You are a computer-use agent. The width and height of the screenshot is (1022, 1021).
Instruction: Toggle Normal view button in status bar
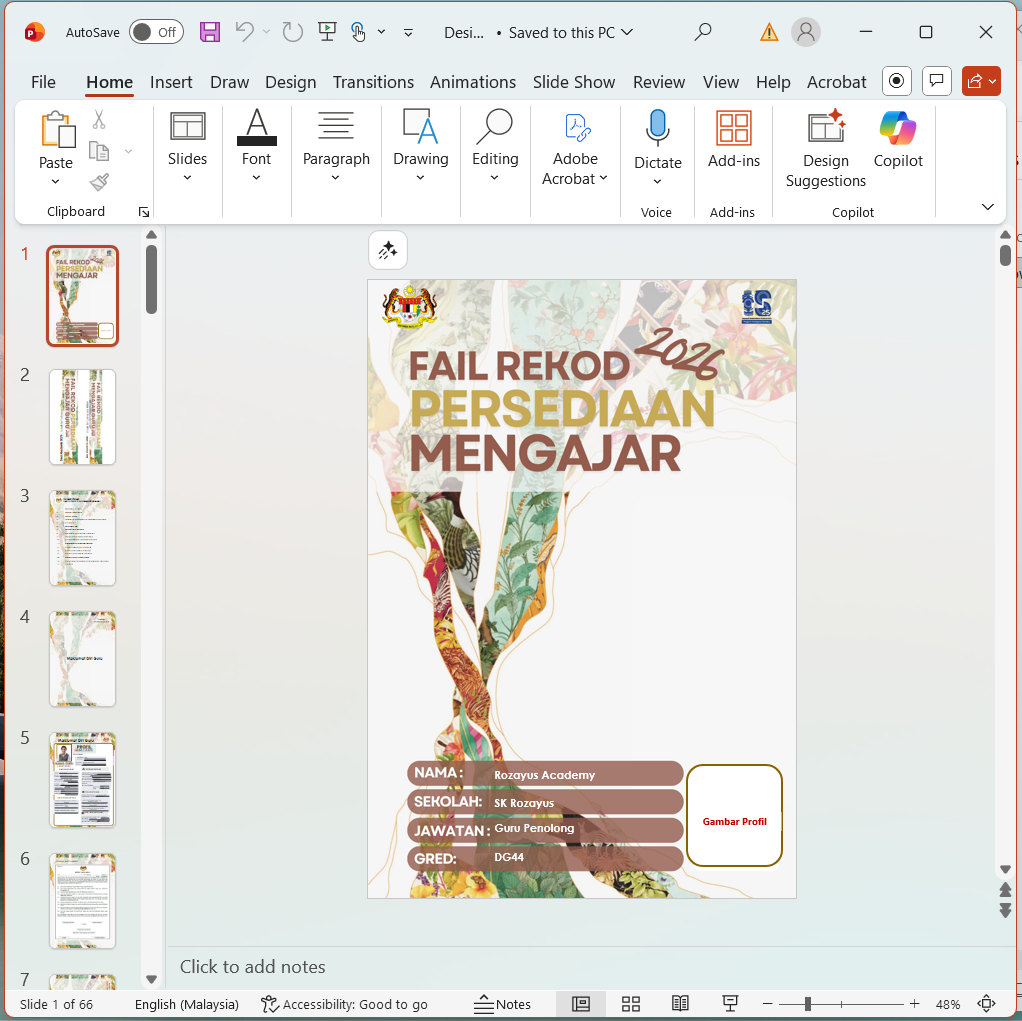[581, 1004]
